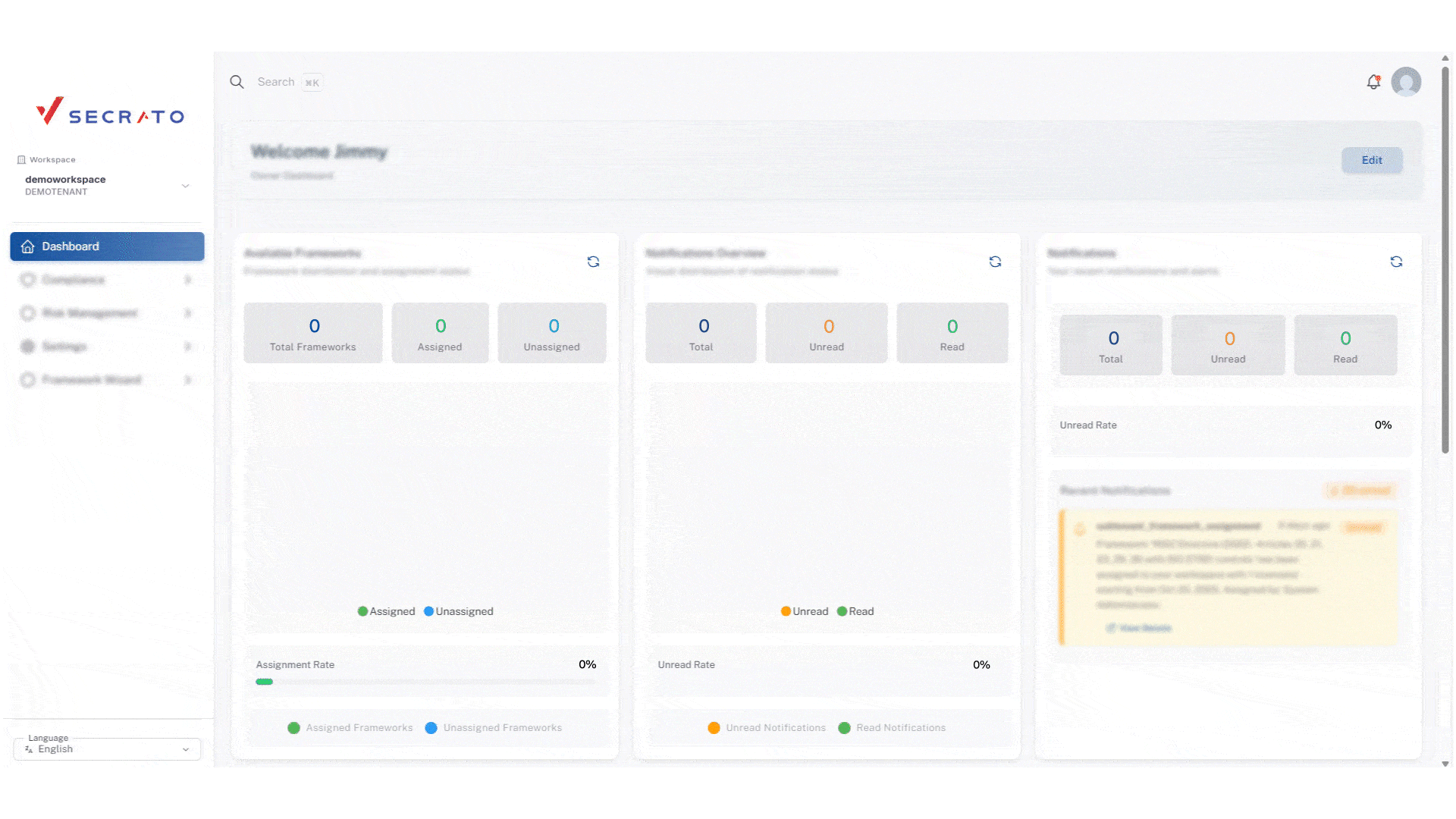Refresh the Notifications panel

coord(1396,262)
